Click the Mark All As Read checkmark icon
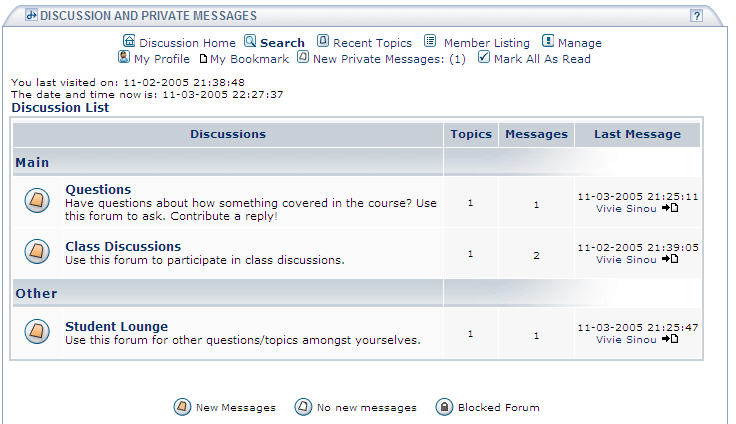This screenshot has width=736, height=424. tap(483, 57)
